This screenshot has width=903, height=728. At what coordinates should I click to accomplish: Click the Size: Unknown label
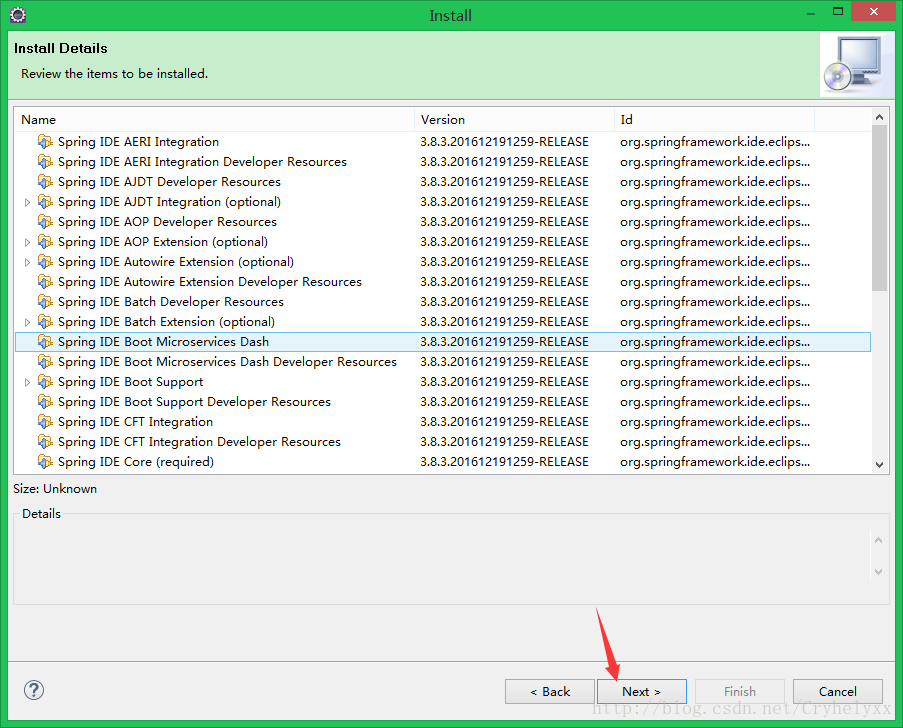[x=55, y=489]
